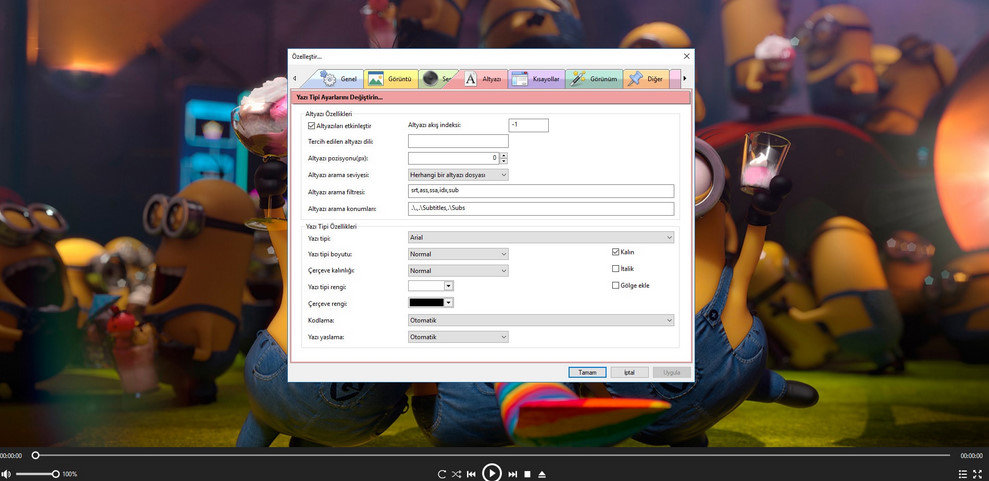
Task: Cancel with the İptal button
Action: pyautogui.click(x=629, y=373)
